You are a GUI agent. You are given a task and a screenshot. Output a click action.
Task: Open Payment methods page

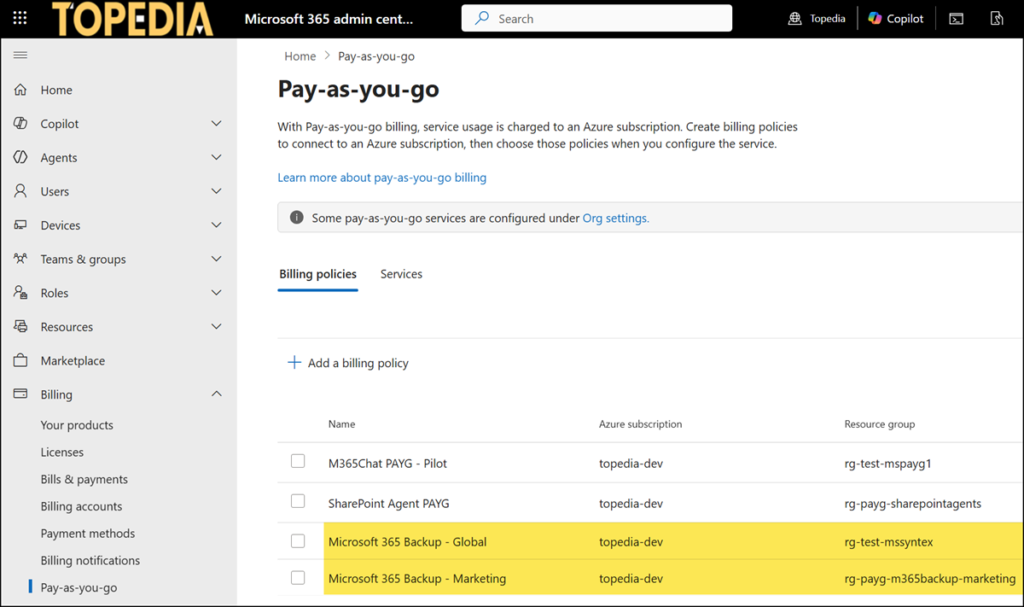(x=88, y=533)
